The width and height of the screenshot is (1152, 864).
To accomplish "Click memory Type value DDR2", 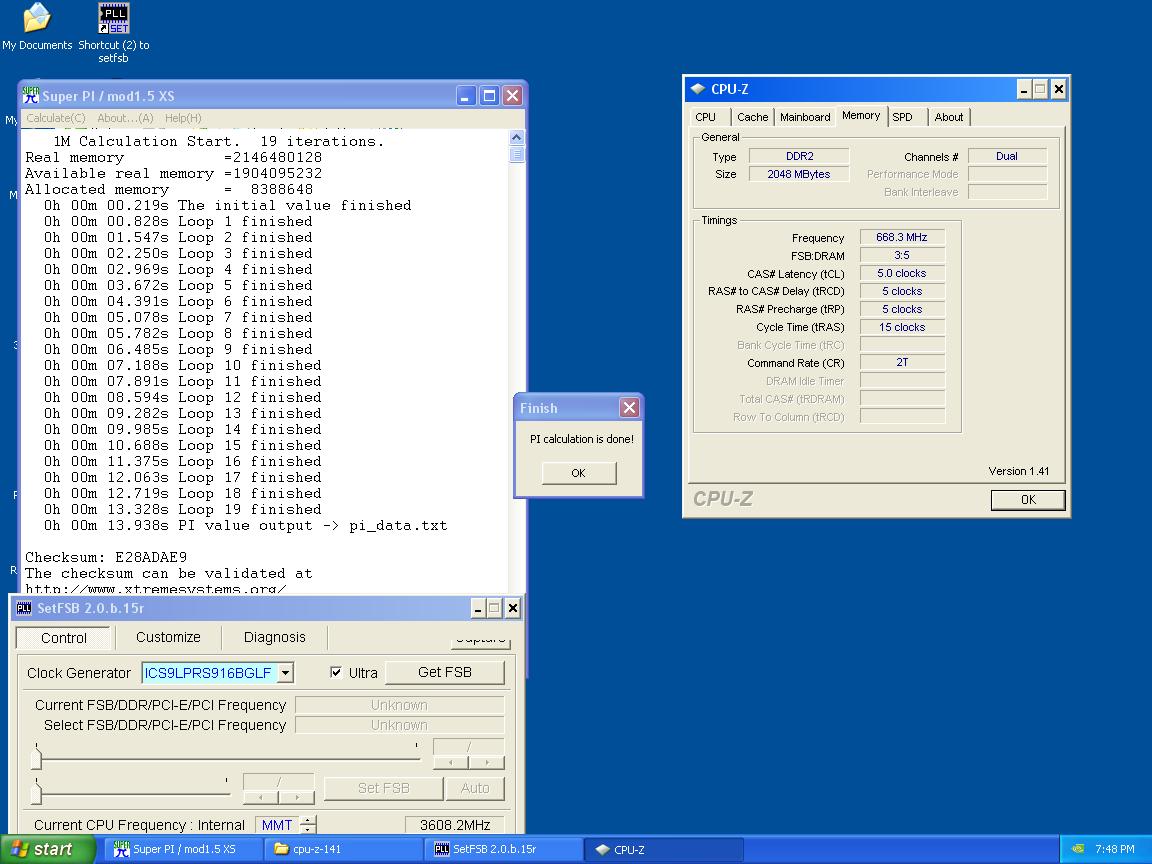I will [799, 156].
